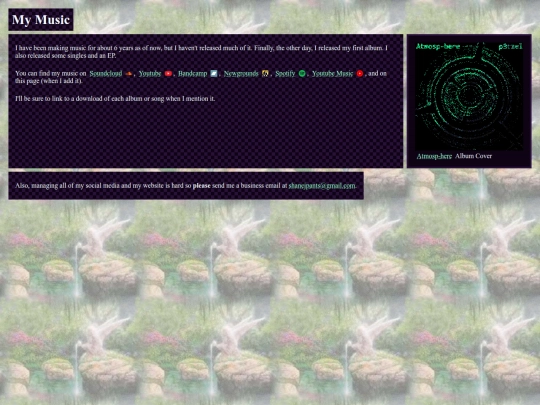
Task: Open the Atmosp-here caption link
Action: (x=434, y=156)
